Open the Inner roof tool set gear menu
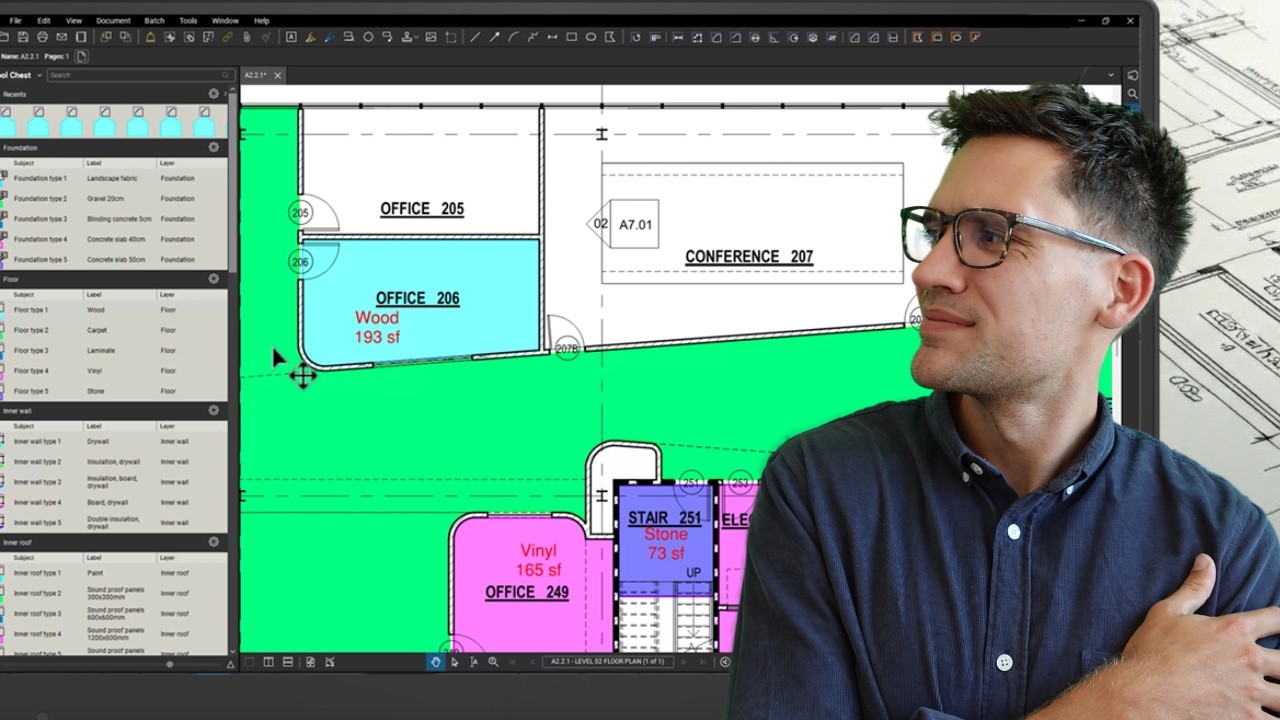 [213, 542]
